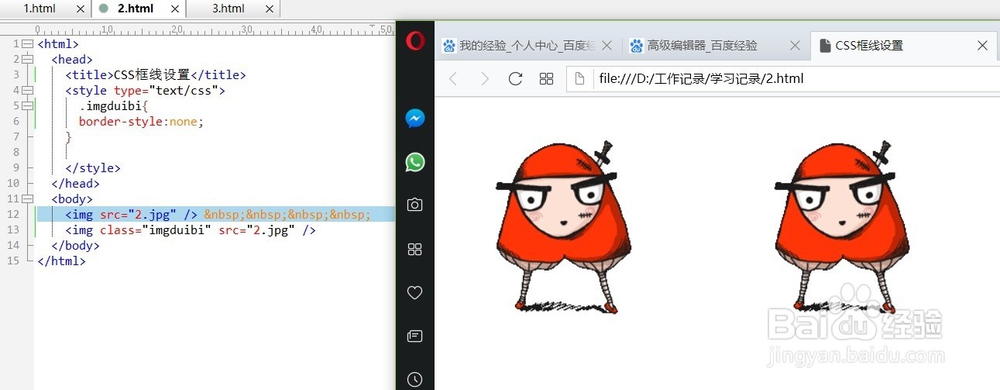Go forward with the browser forward arrow
1000x390 pixels.
(485, 78)
